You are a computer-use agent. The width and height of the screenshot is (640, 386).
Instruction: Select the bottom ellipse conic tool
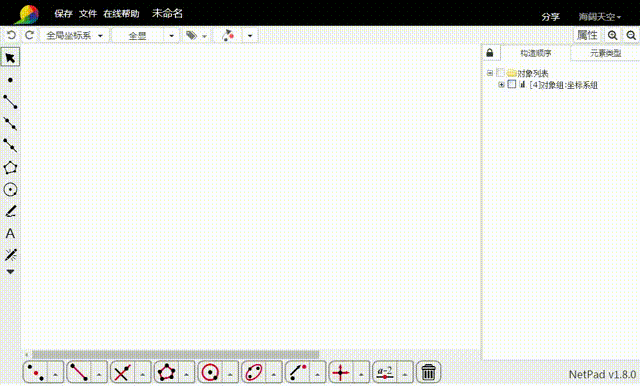pos(254,372)
